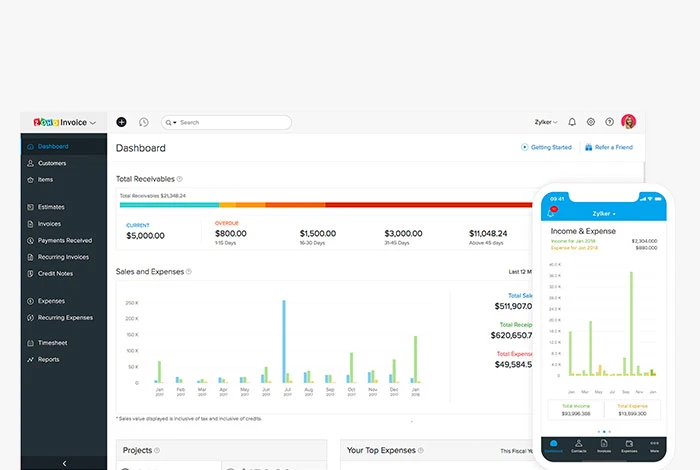The image size is (700, 470).
Task: Click the user profile avatar
Action: [629, 121]
